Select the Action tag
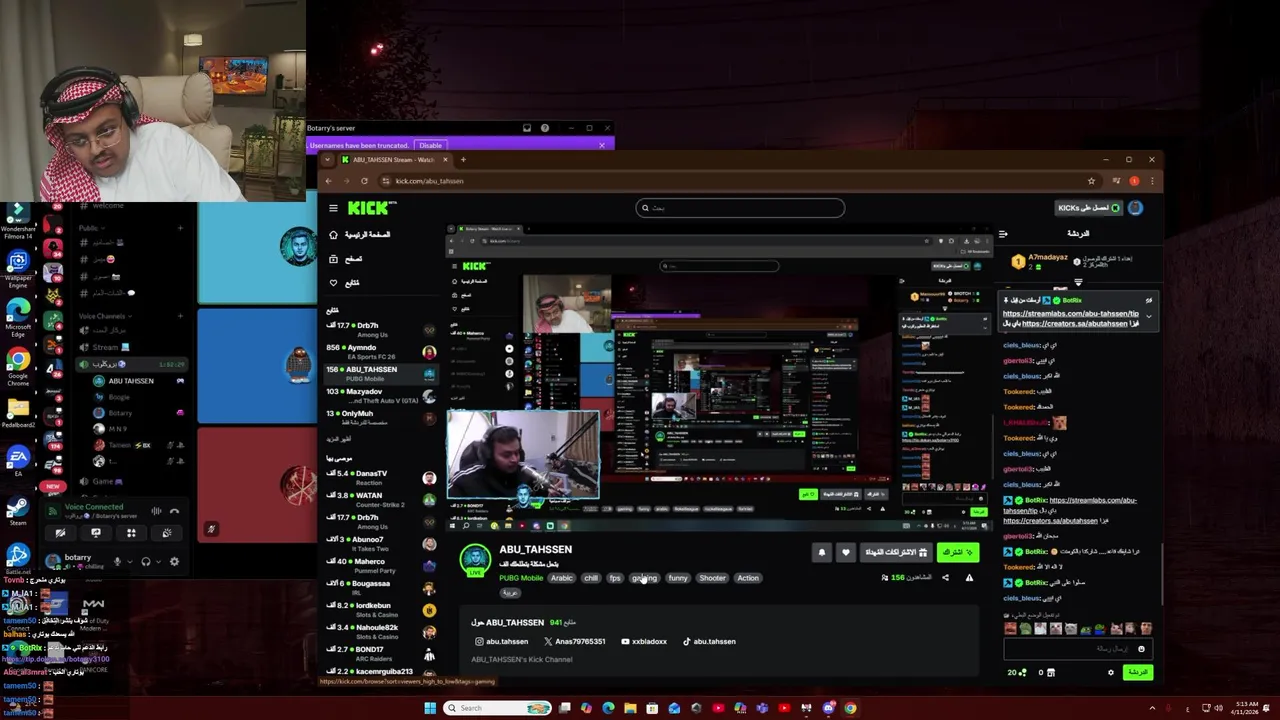This screenshot has height=720, width=1280. (x=748, y=578)
